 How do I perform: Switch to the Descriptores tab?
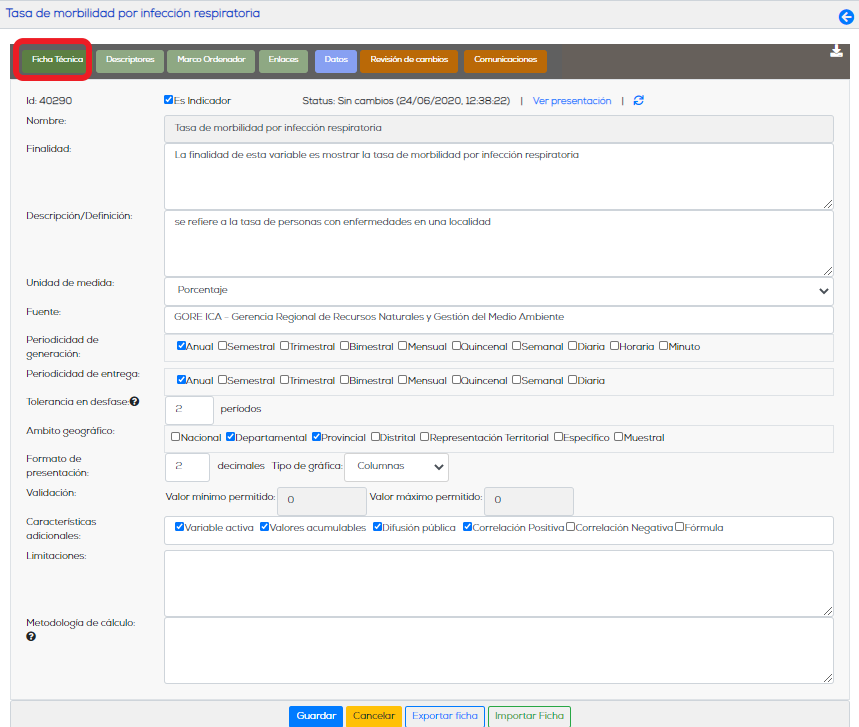[130, 61]
